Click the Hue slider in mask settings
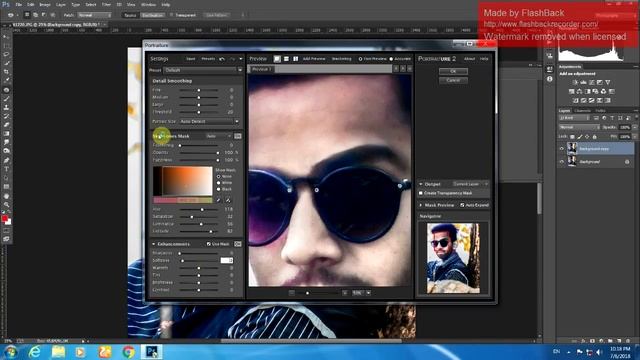640x360 pixels. click(199, 209)
